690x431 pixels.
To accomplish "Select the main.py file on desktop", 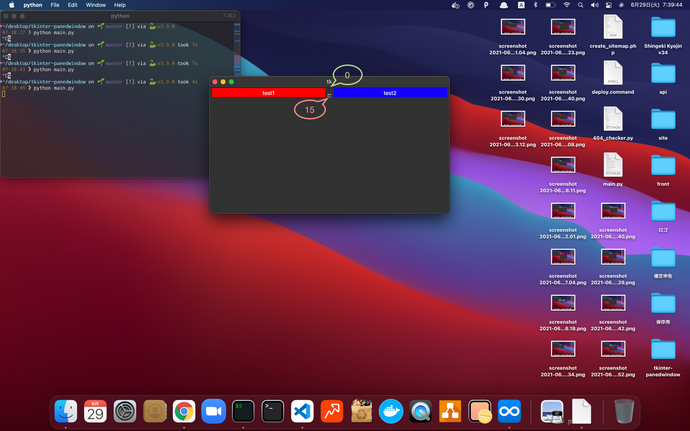I will [x=613, y=169].
